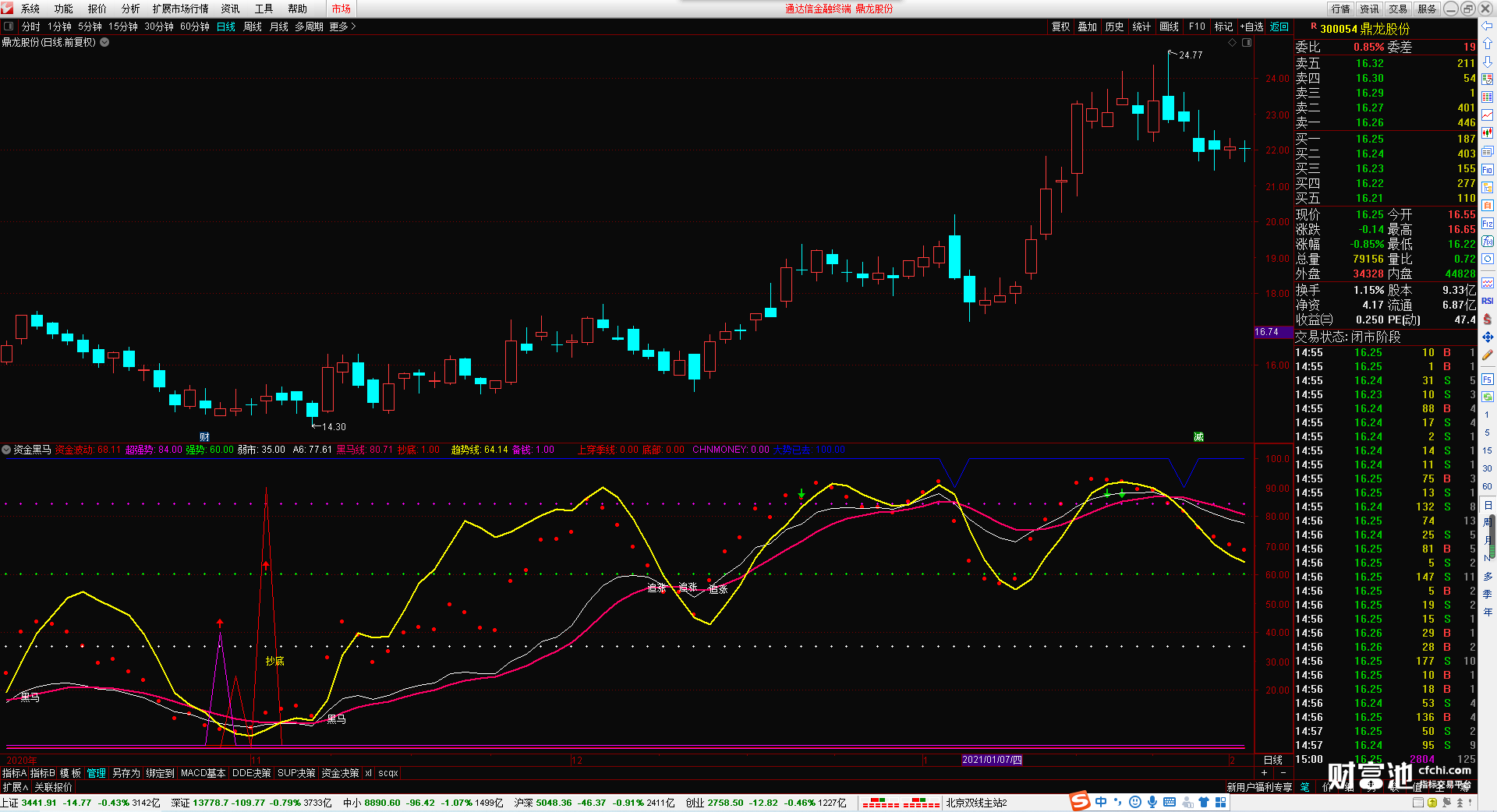Click the chart panel restore icon near 24.77

coord(1247,43)
